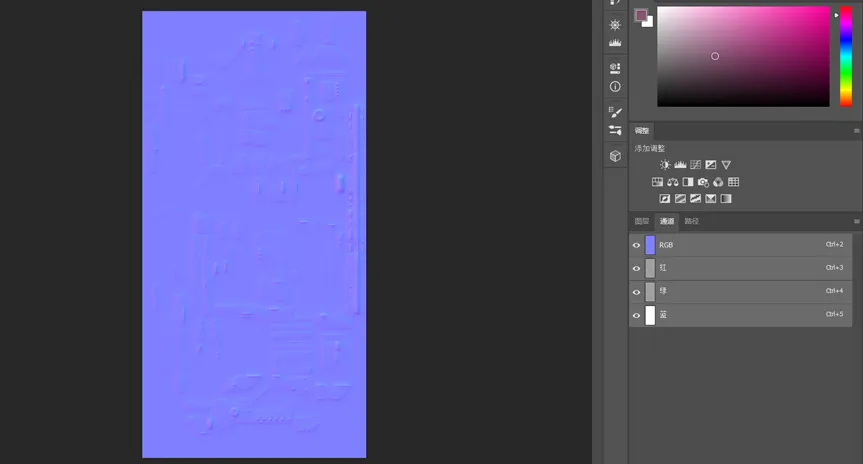The width and height of the screenshot is (863, 464).
Task: Add a Black & White adjustment
Action: [x=688, y=182]
